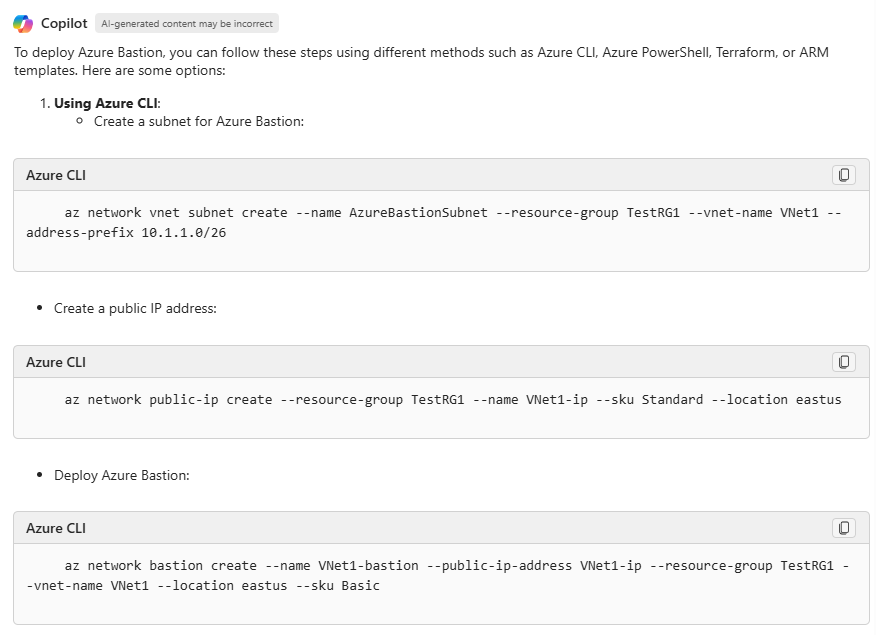Image resolution: width=876 pixels, height=635 pixels.
Task: Click the Deploy Azure Bastion bullet
Action: coord(121,475)
